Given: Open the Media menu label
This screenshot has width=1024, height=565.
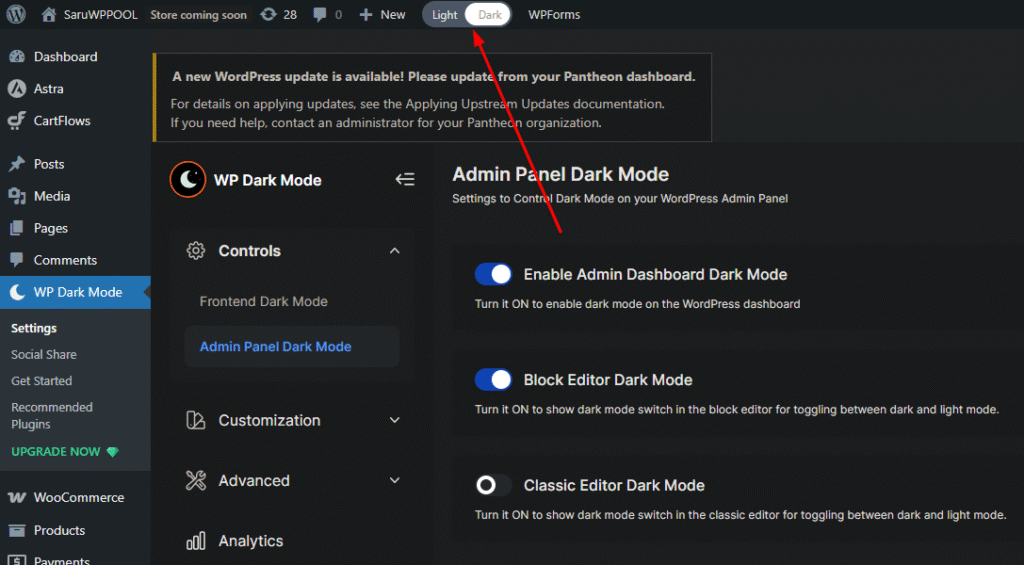Looking at the screenshot, I should coord(52,196).
